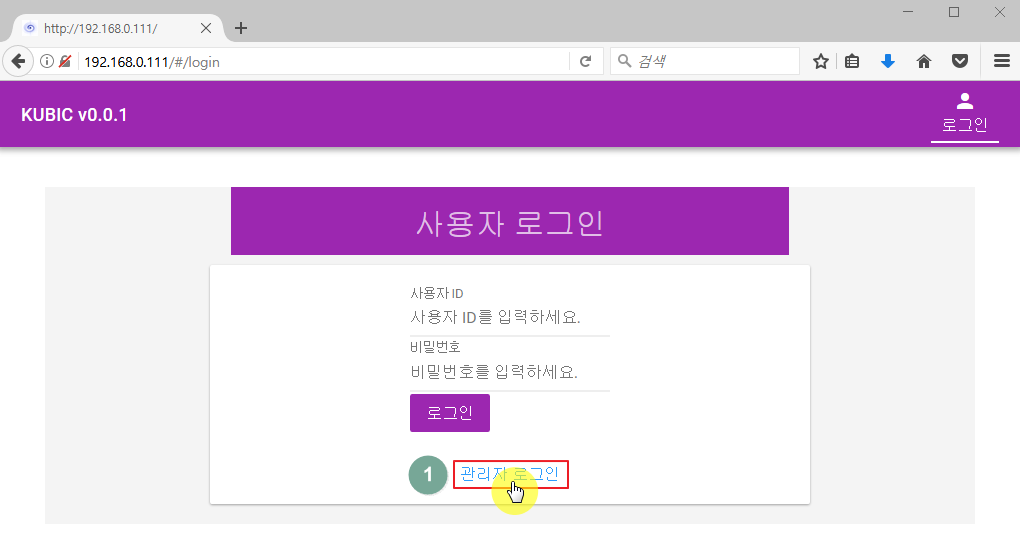Click the insecure connection padlock icon

click(65, 61)
